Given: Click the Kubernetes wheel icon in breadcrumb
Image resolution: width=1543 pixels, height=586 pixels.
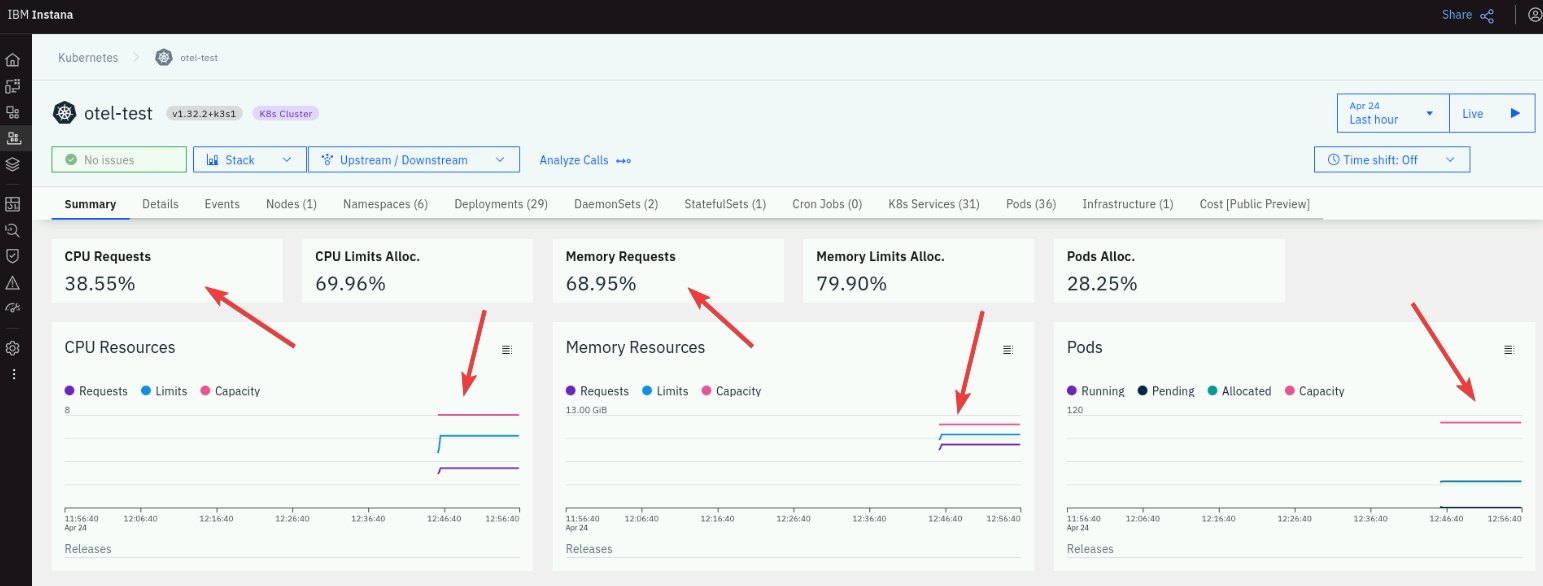Looking at the screenshot, I should pyautogui.click(x=164, y=57).
